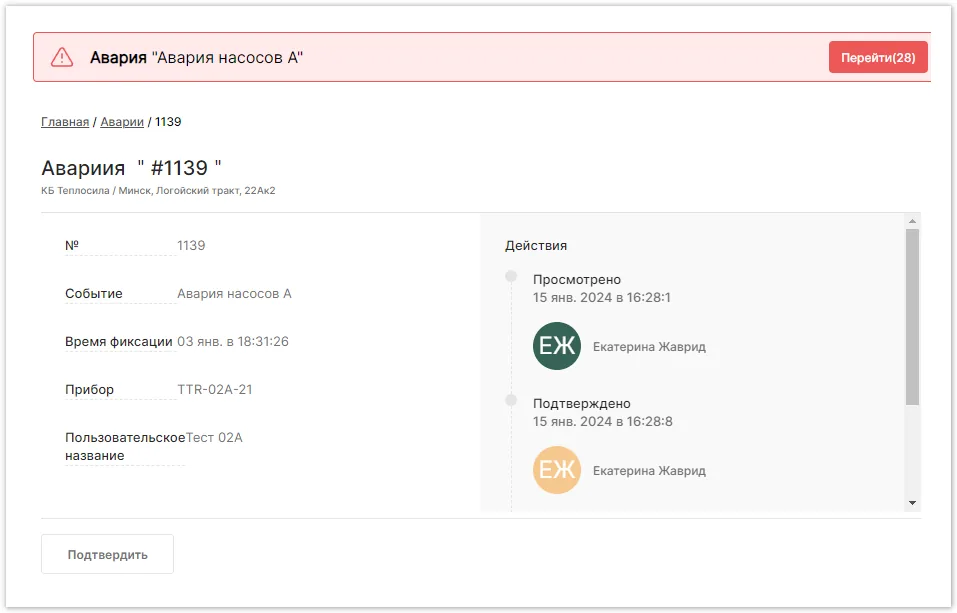Go to Главная via the breadcrumb
Image resolution: width=957 pixels, height=613 pixels.
click(x=65, y=122)
